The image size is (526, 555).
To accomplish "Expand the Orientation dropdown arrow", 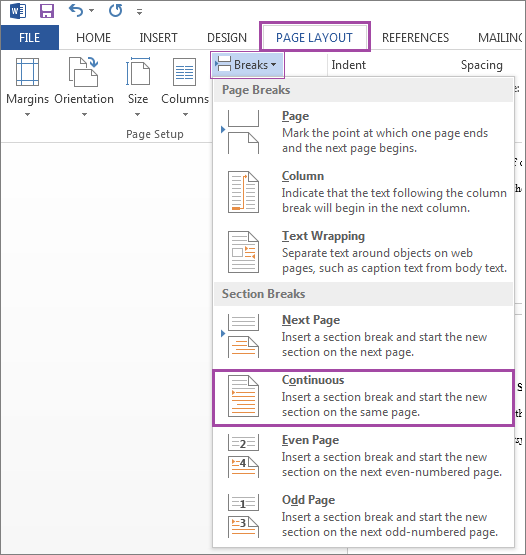I will [84, 115].
